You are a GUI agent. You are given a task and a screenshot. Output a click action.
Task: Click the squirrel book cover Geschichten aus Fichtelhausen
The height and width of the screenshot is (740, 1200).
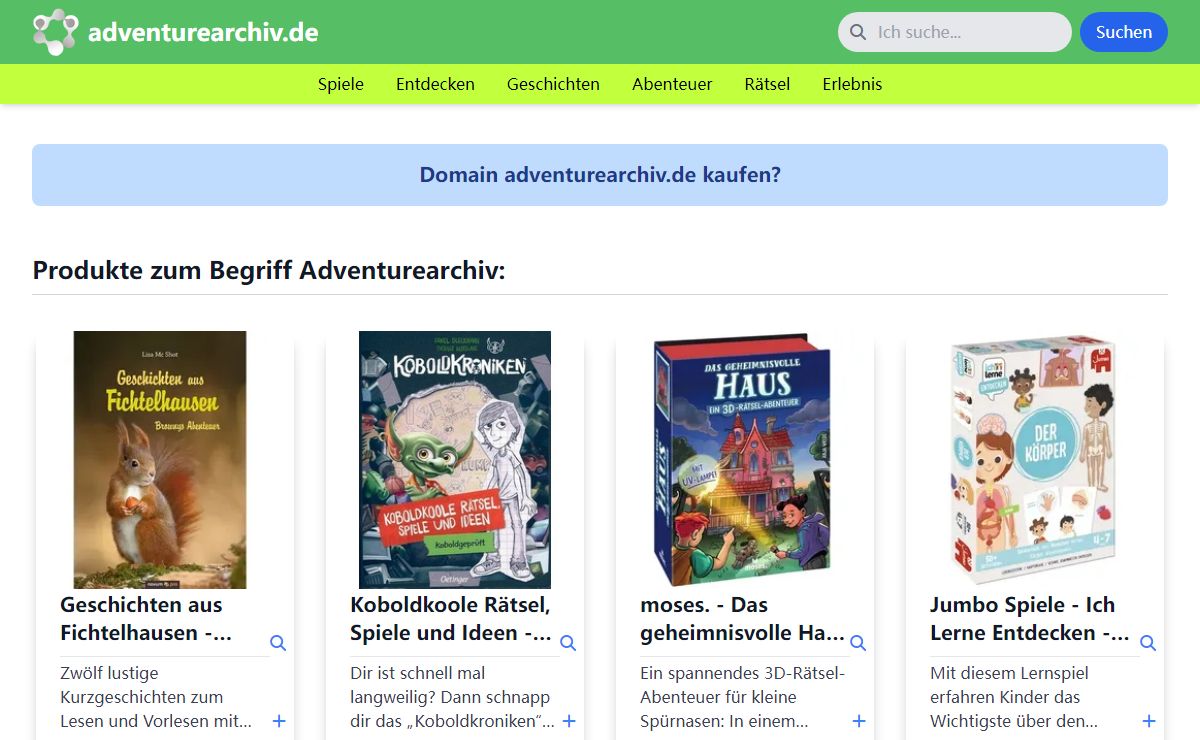(x=160, y=460)
